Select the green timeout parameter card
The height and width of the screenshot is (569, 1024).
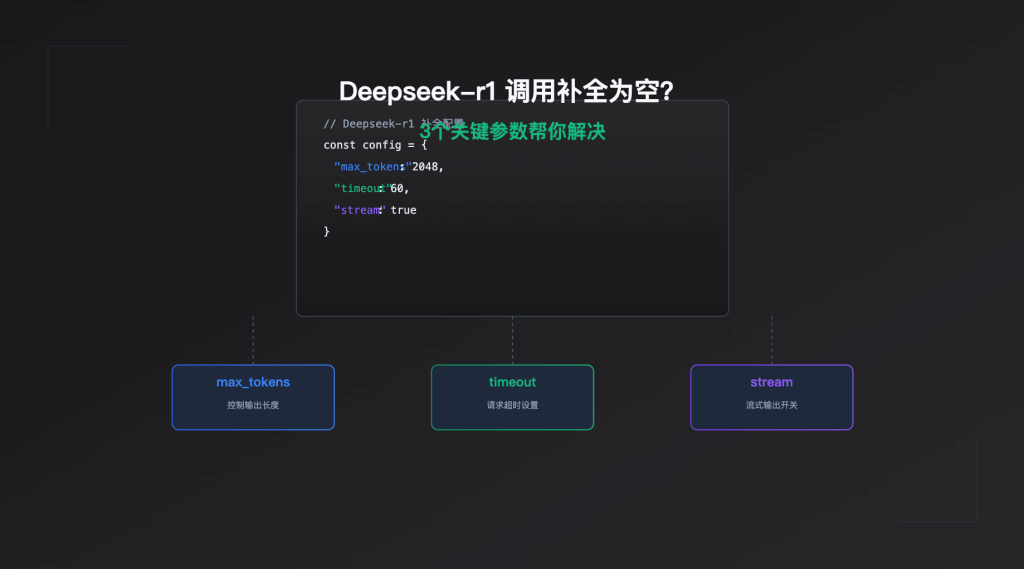pyautogui.click(x=512, y=396)
